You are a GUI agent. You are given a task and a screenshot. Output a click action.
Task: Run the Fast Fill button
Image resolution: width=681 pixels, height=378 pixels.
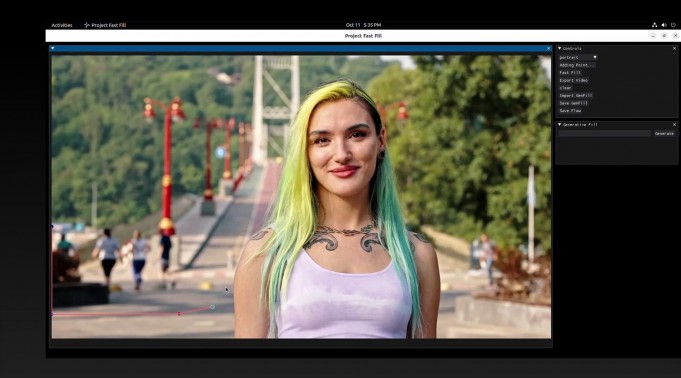pos(570,73)
